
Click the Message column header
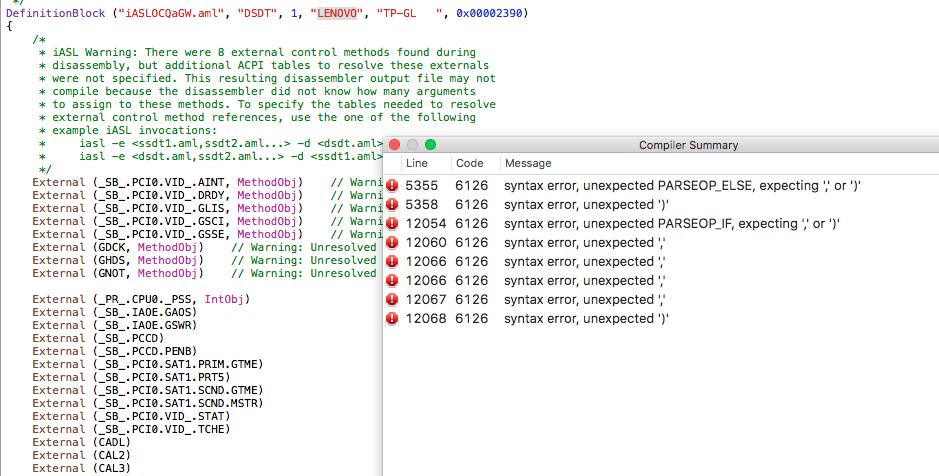tap(527, 163)
